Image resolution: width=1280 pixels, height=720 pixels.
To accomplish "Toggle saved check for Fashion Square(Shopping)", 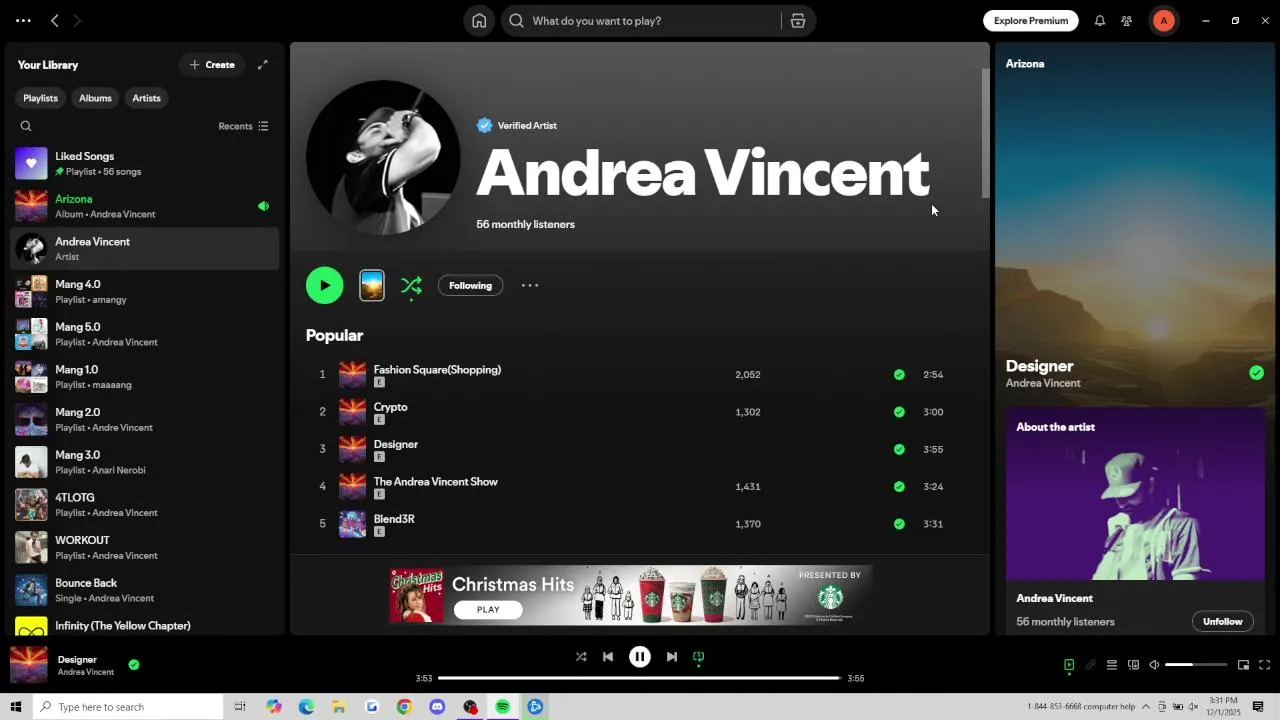I will [899, 374].
